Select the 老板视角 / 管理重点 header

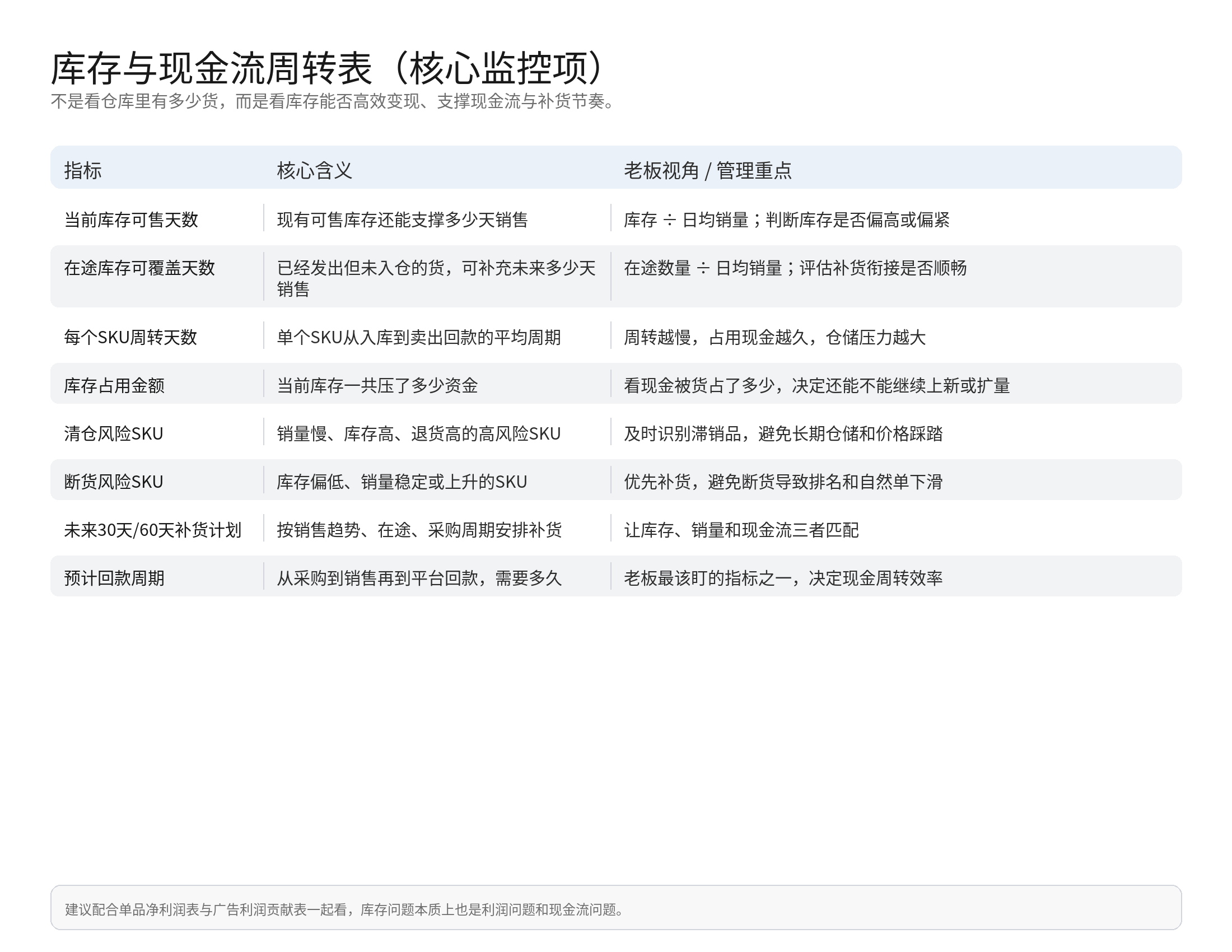[x=707, y=170]
